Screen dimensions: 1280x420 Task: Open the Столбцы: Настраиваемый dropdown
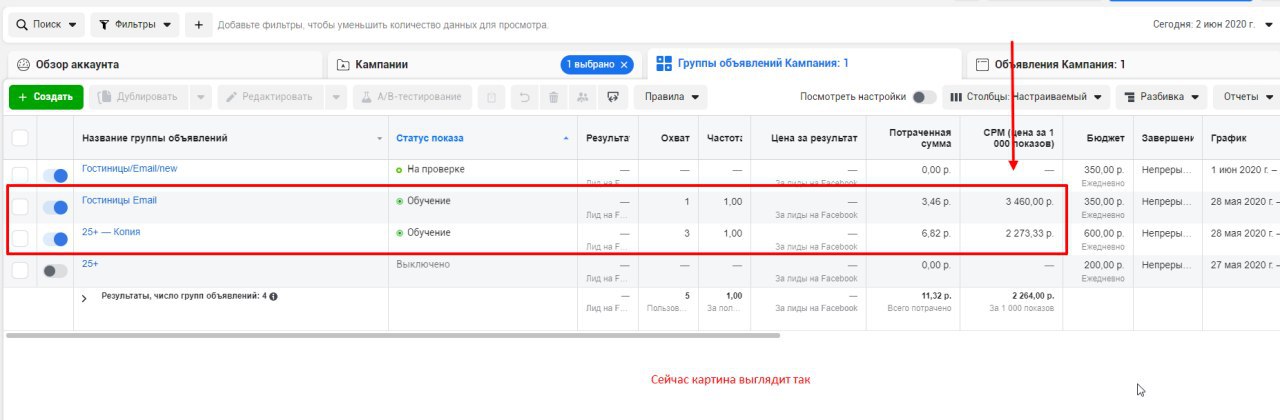point(1027,97)
